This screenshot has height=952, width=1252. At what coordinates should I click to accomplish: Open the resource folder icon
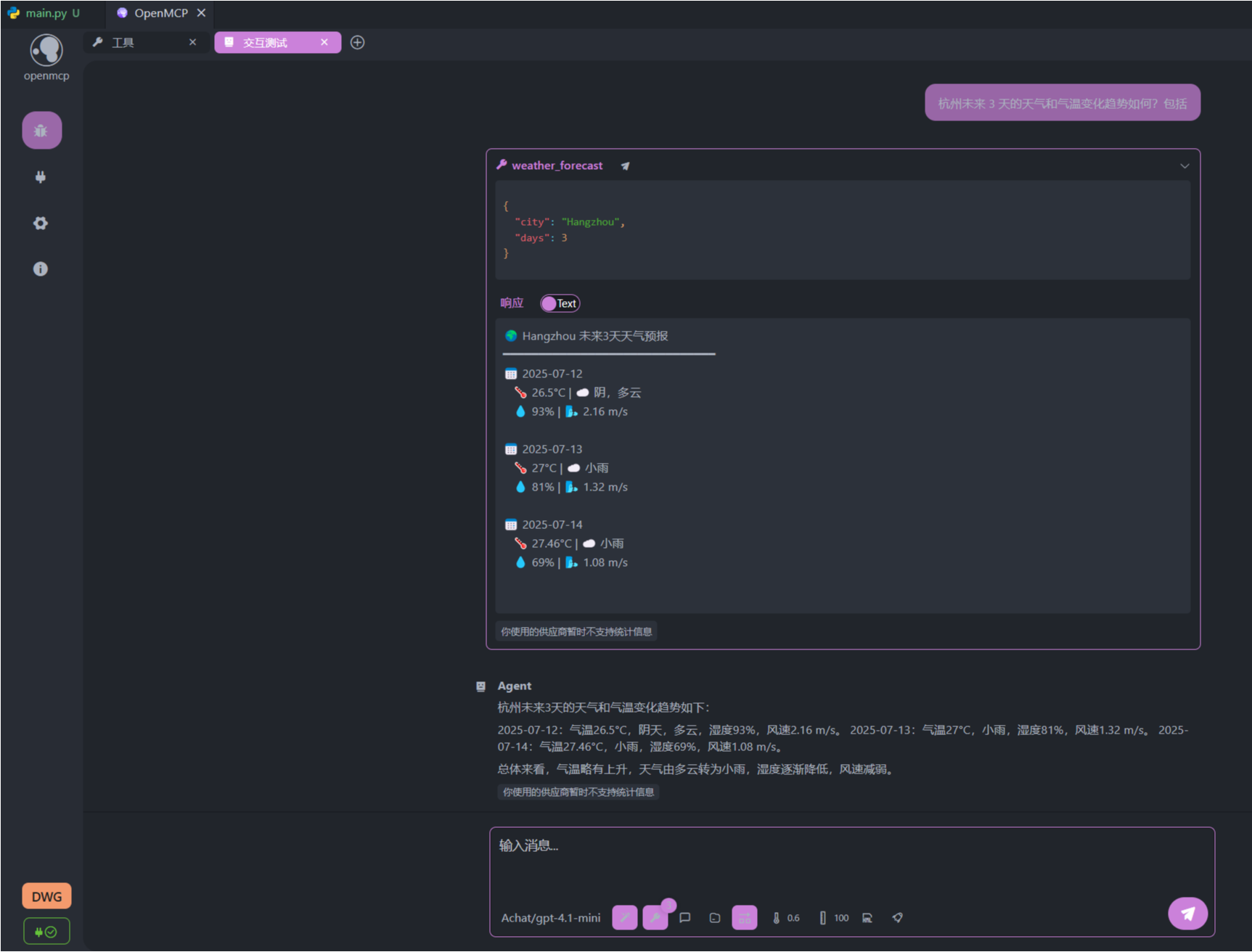[715, 918]
